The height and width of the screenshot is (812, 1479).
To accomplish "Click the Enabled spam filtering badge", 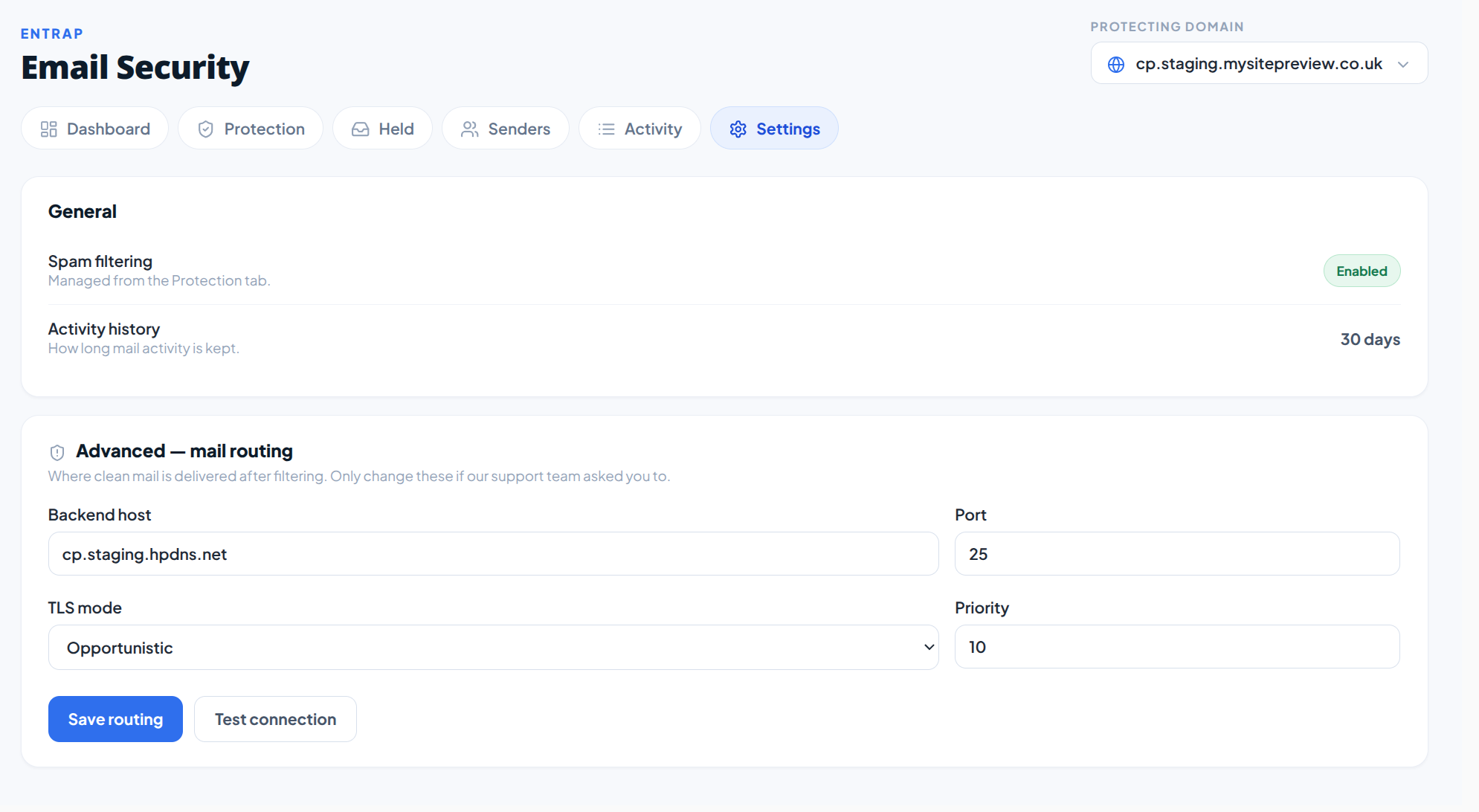I will (x=1362, y=271).
